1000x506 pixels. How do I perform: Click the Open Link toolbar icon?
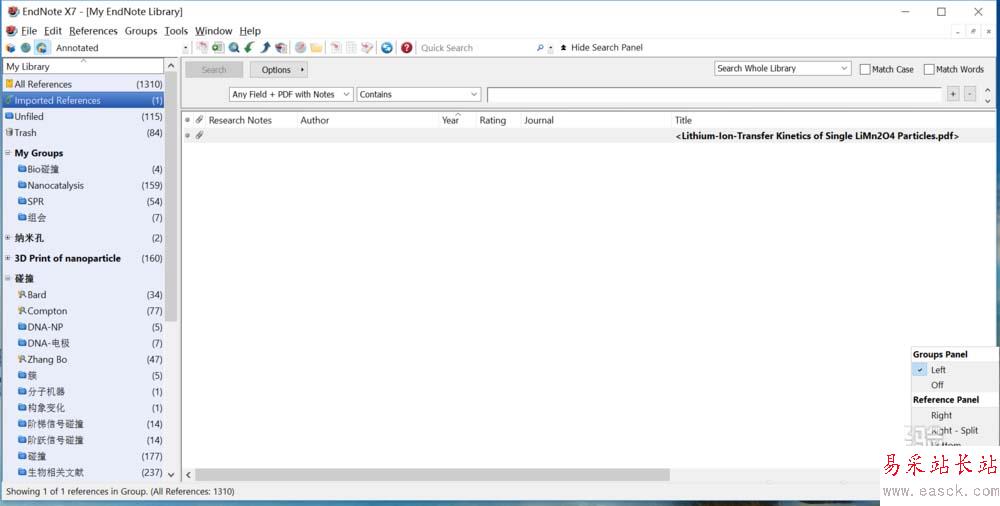click(300, 48)
